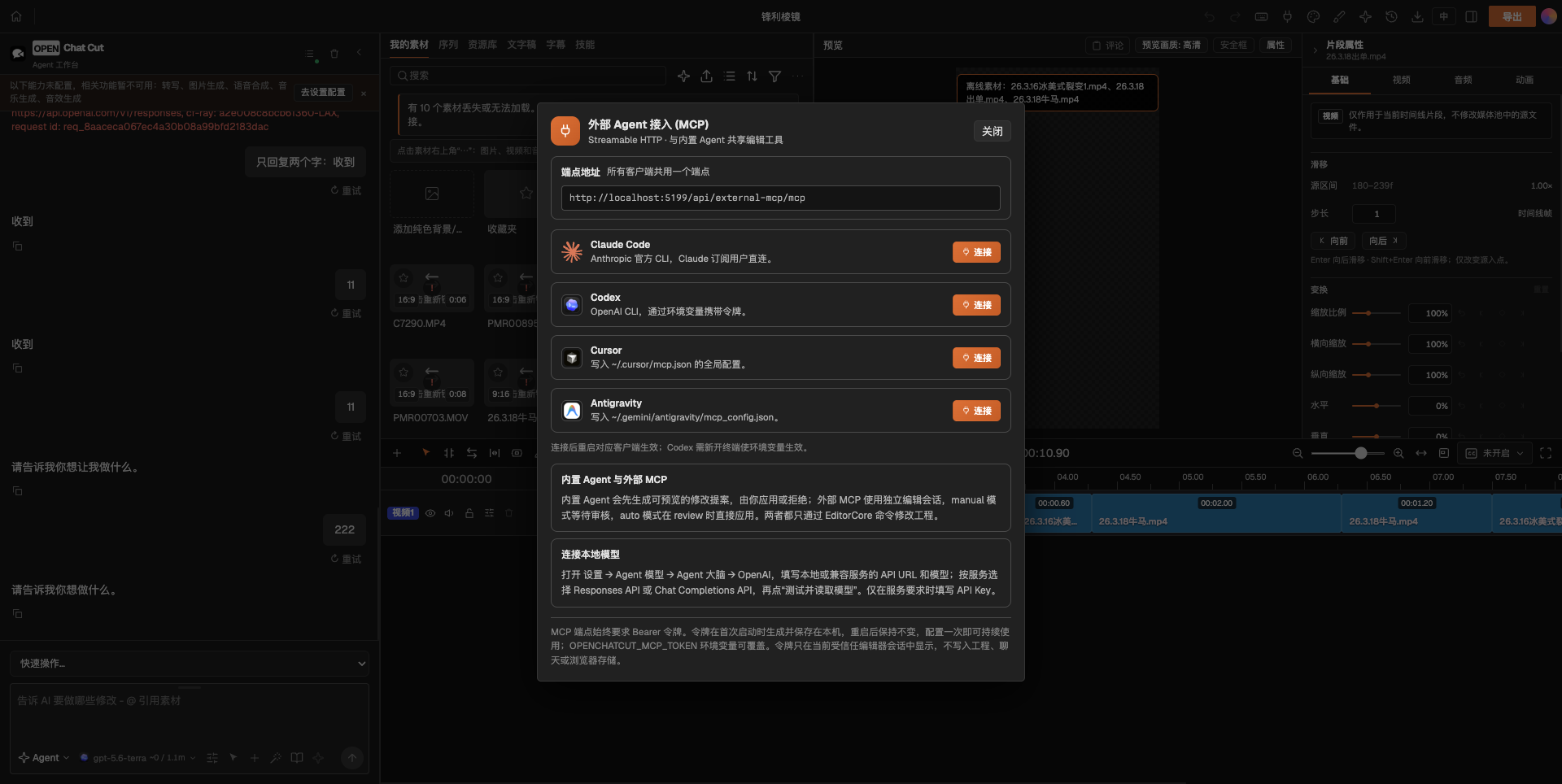
Task: Connect Antigravity via MCP
Action: point(976,411)
